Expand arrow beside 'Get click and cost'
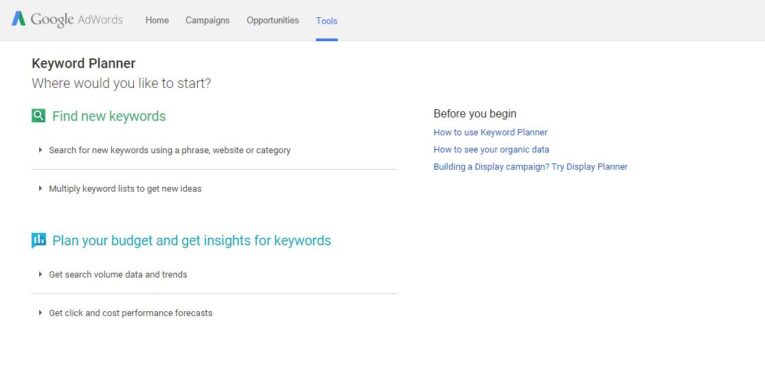This screenshot has height=382, width=765. coord(40,313)
